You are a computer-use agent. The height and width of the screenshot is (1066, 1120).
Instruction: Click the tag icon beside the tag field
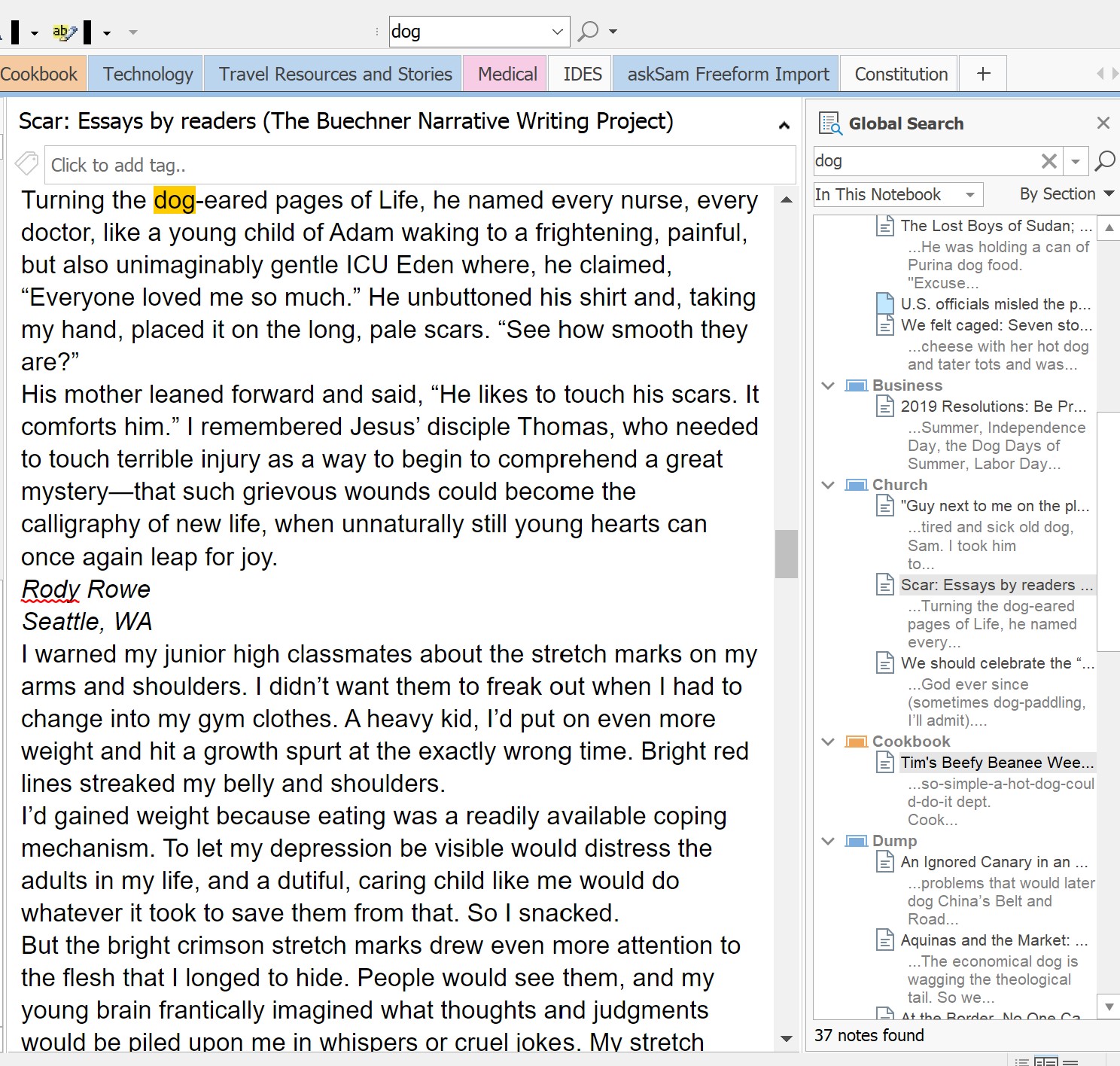tap(27, 164)
